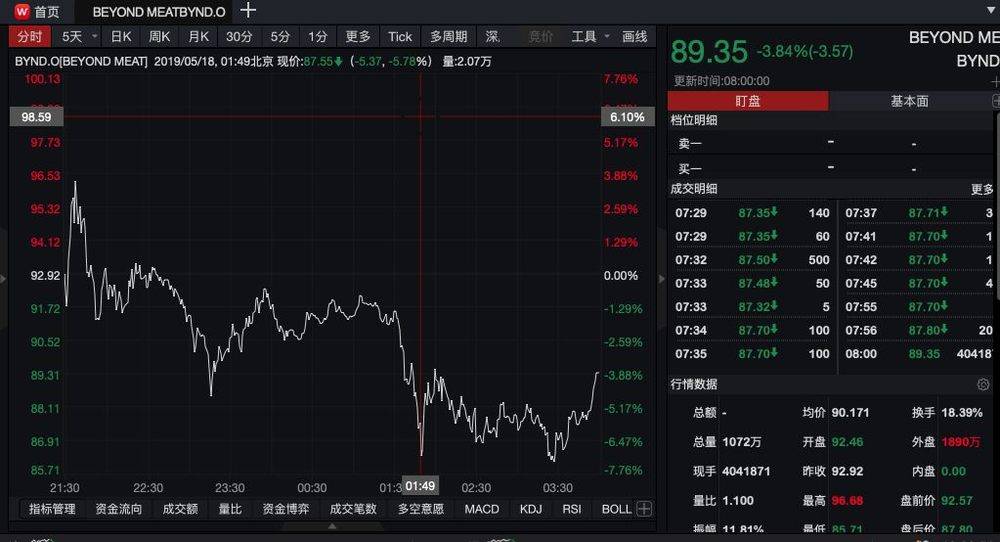The height and width of the screenshot is (542, 1000).
Task: Click the 竞价 toolbar item
Action: 540,36
